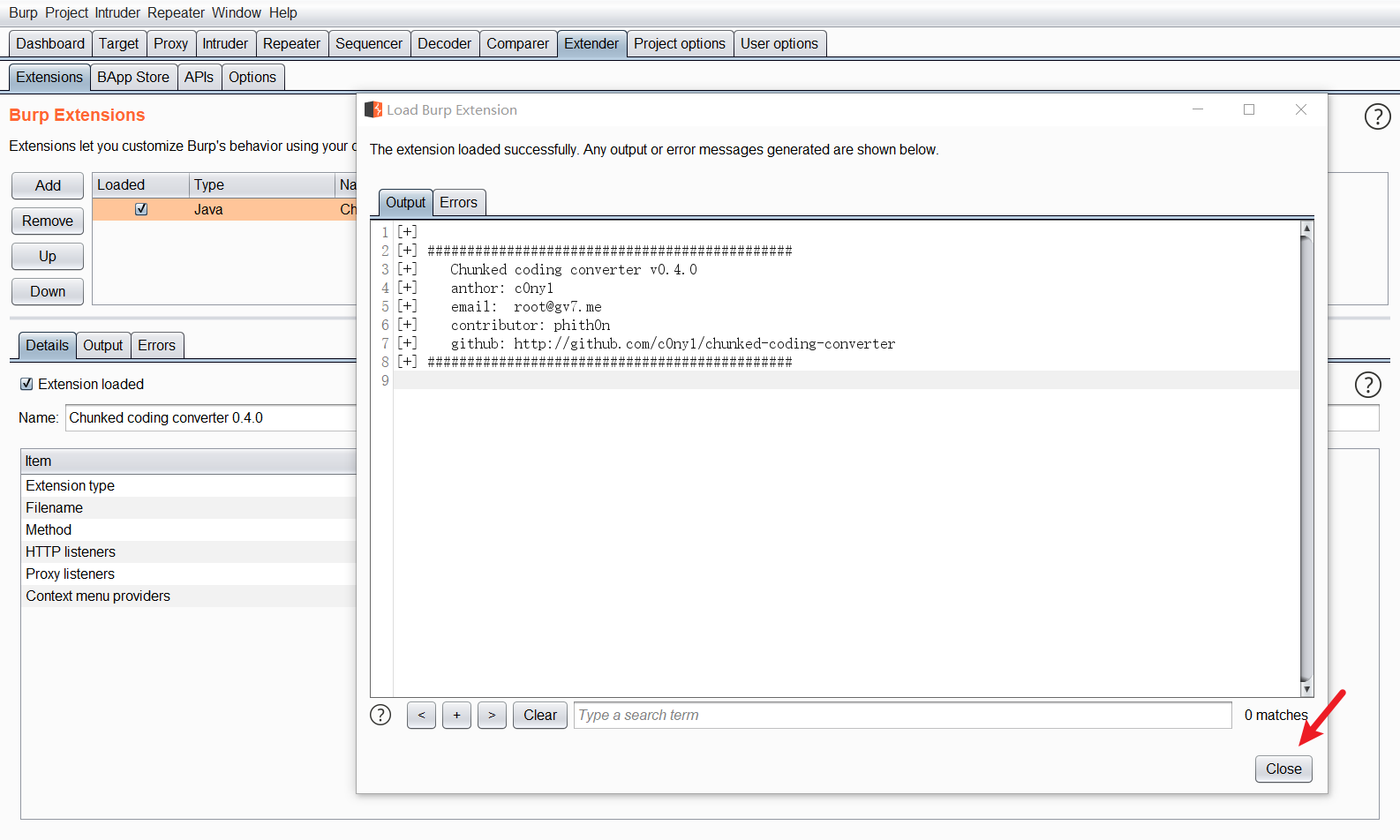Switch to the Errors tab in the dialog
Viewport: 1400px width, 840px height.
[x=458, y=202]
